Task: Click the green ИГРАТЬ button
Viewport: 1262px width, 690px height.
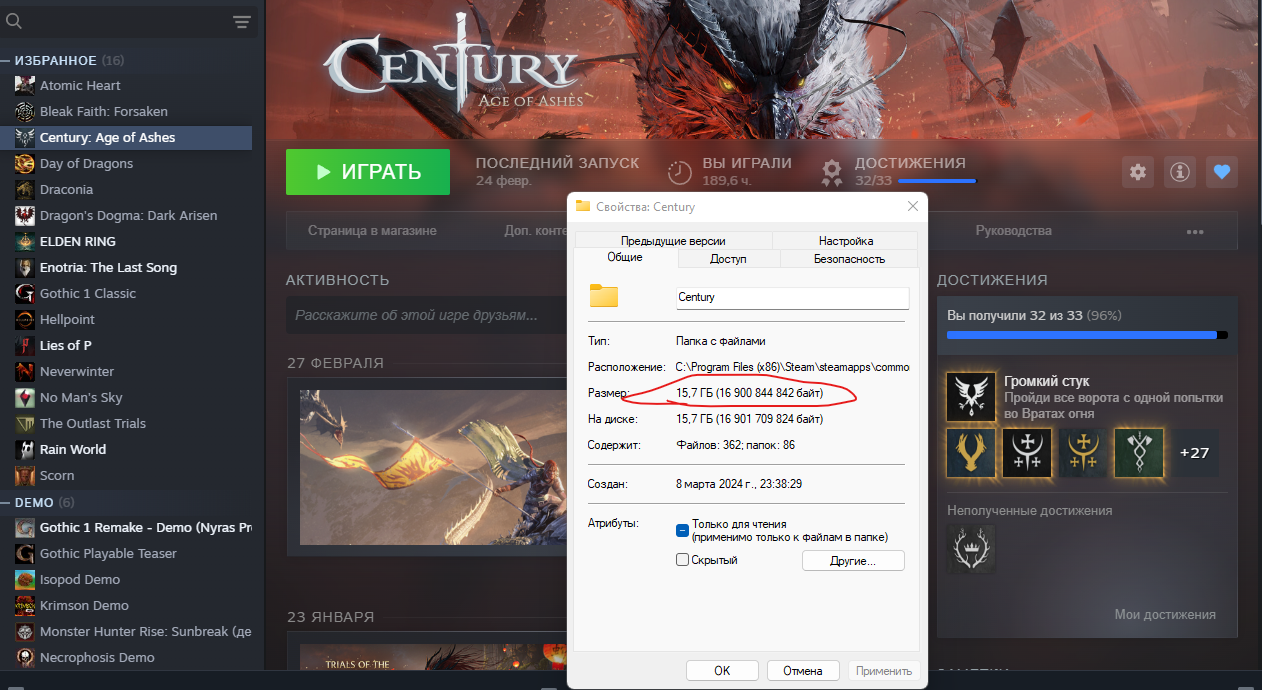Action: point(368,172)
